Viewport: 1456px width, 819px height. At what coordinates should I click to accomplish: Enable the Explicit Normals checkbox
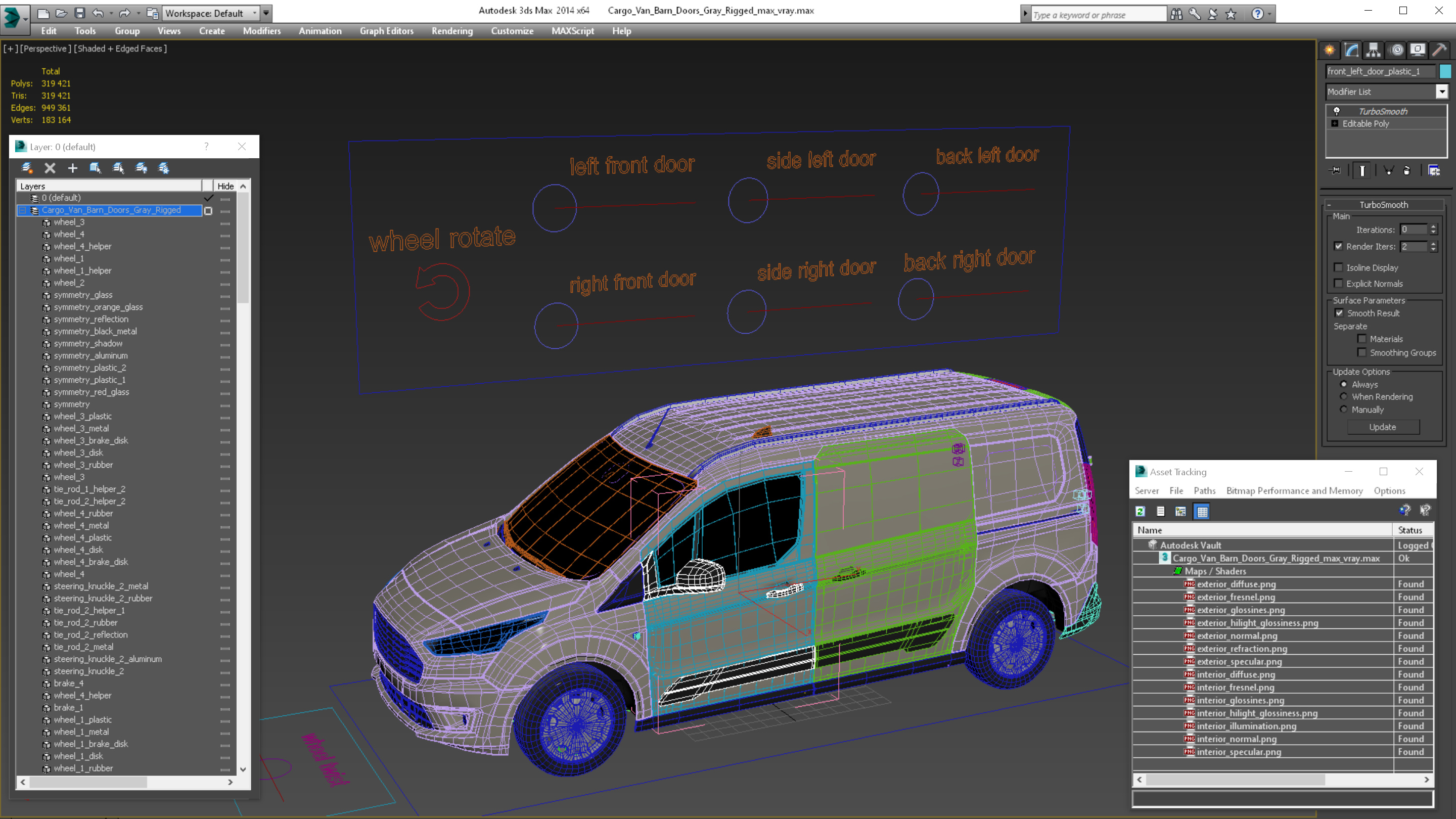1338,283
